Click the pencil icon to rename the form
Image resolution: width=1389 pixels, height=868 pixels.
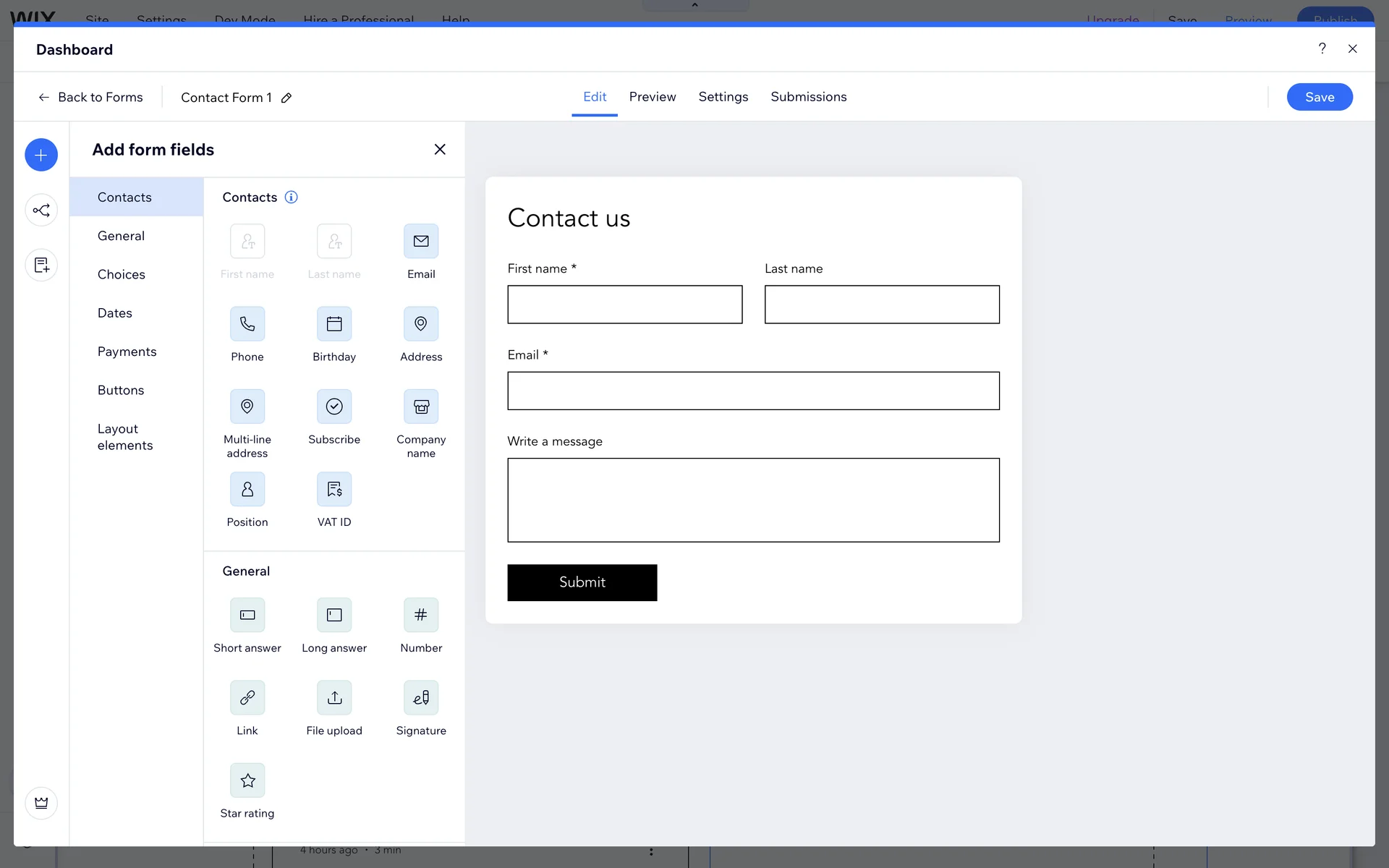tap(286, 98)
